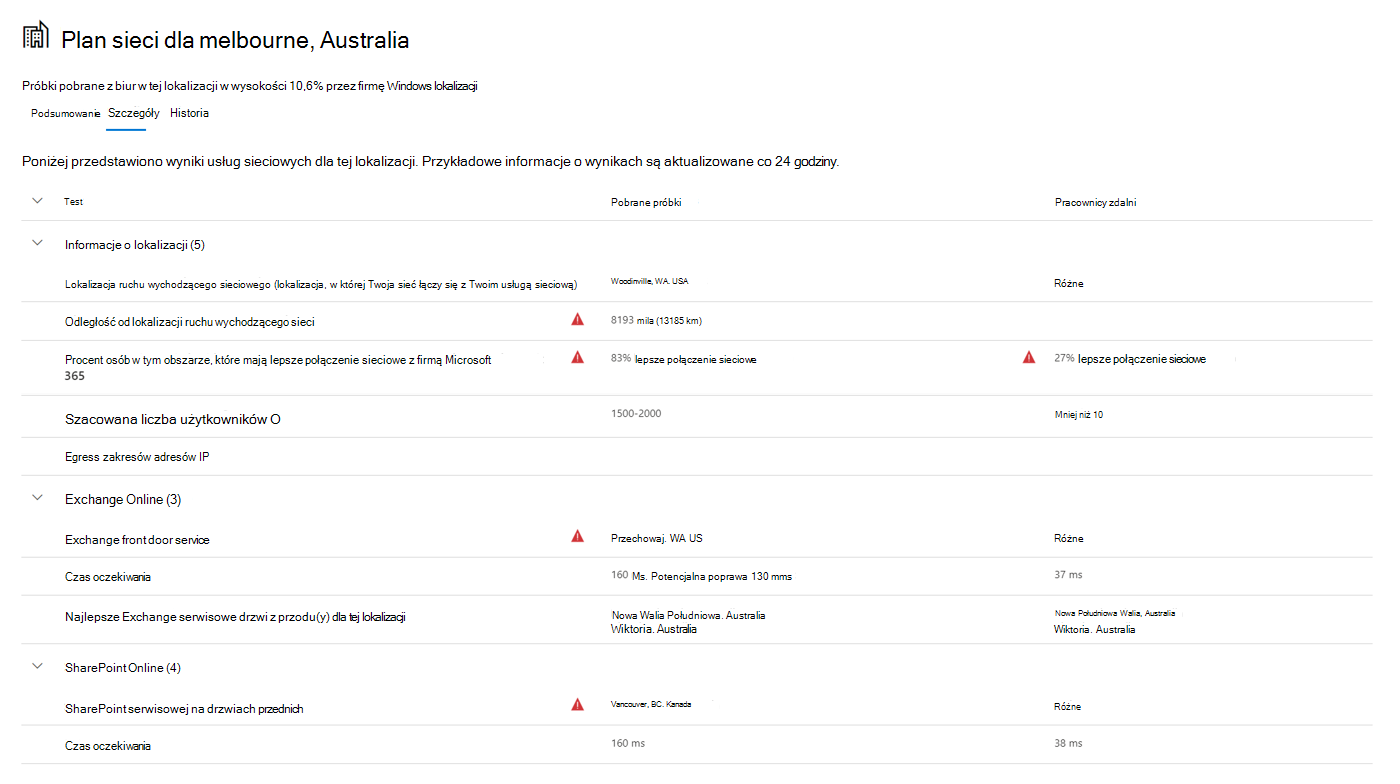This screenshot has height=784, width=1400.
Task: Select Procent osób w tym obszarze row label
Action: tap(278, 367)
